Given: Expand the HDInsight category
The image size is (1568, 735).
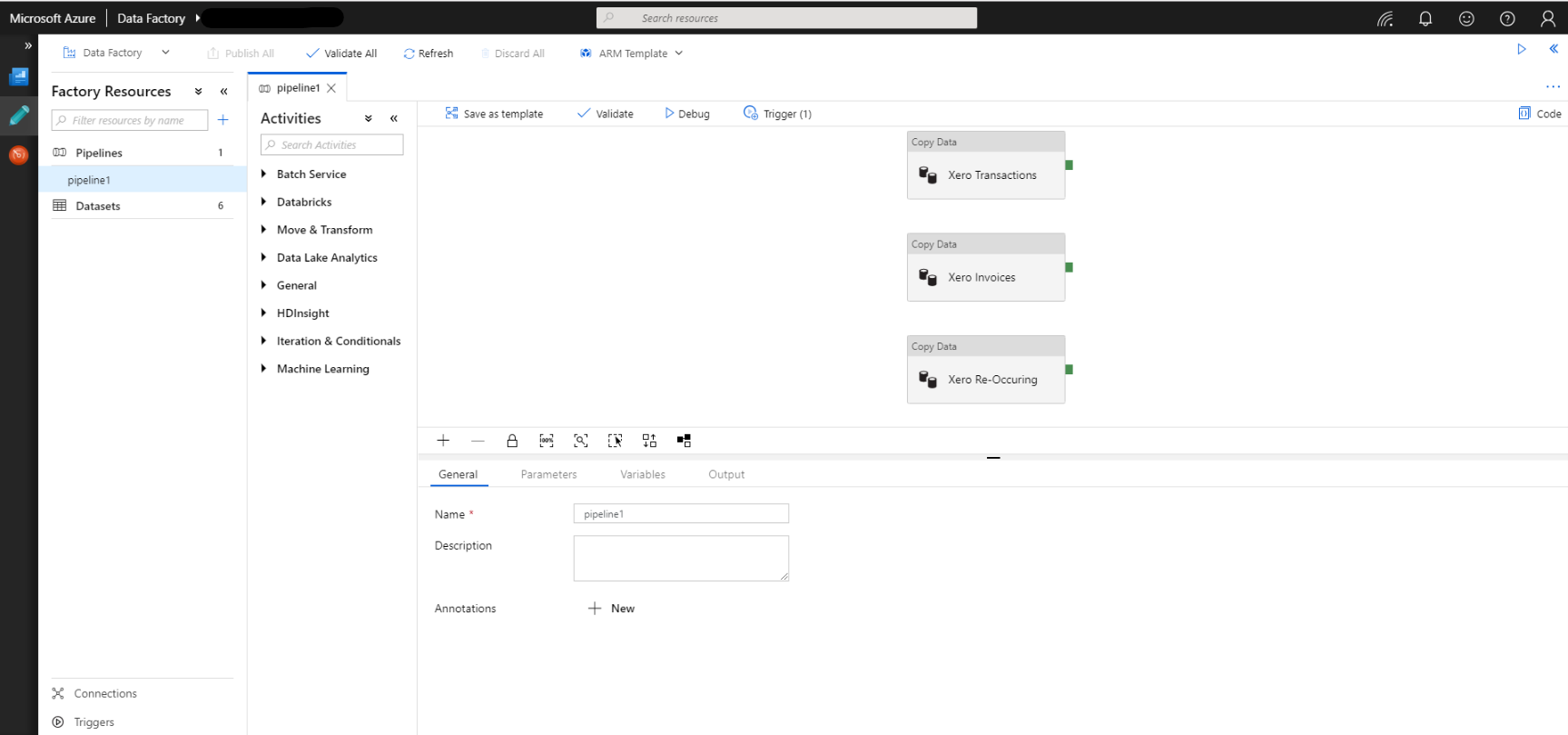Looking at the screenshot, I should click(263, 313).
